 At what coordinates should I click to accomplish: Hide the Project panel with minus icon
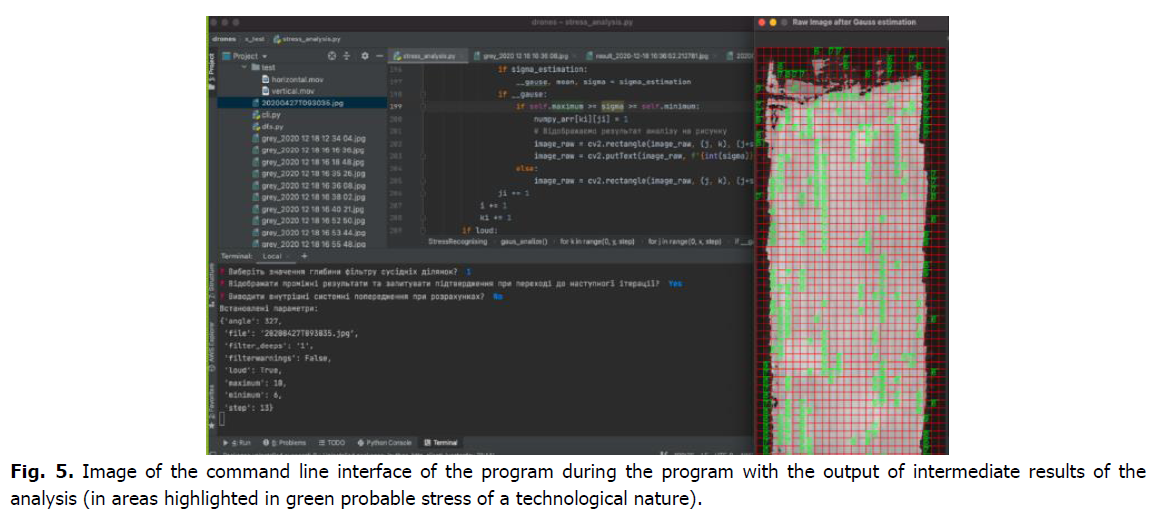(x=379, y=56)
